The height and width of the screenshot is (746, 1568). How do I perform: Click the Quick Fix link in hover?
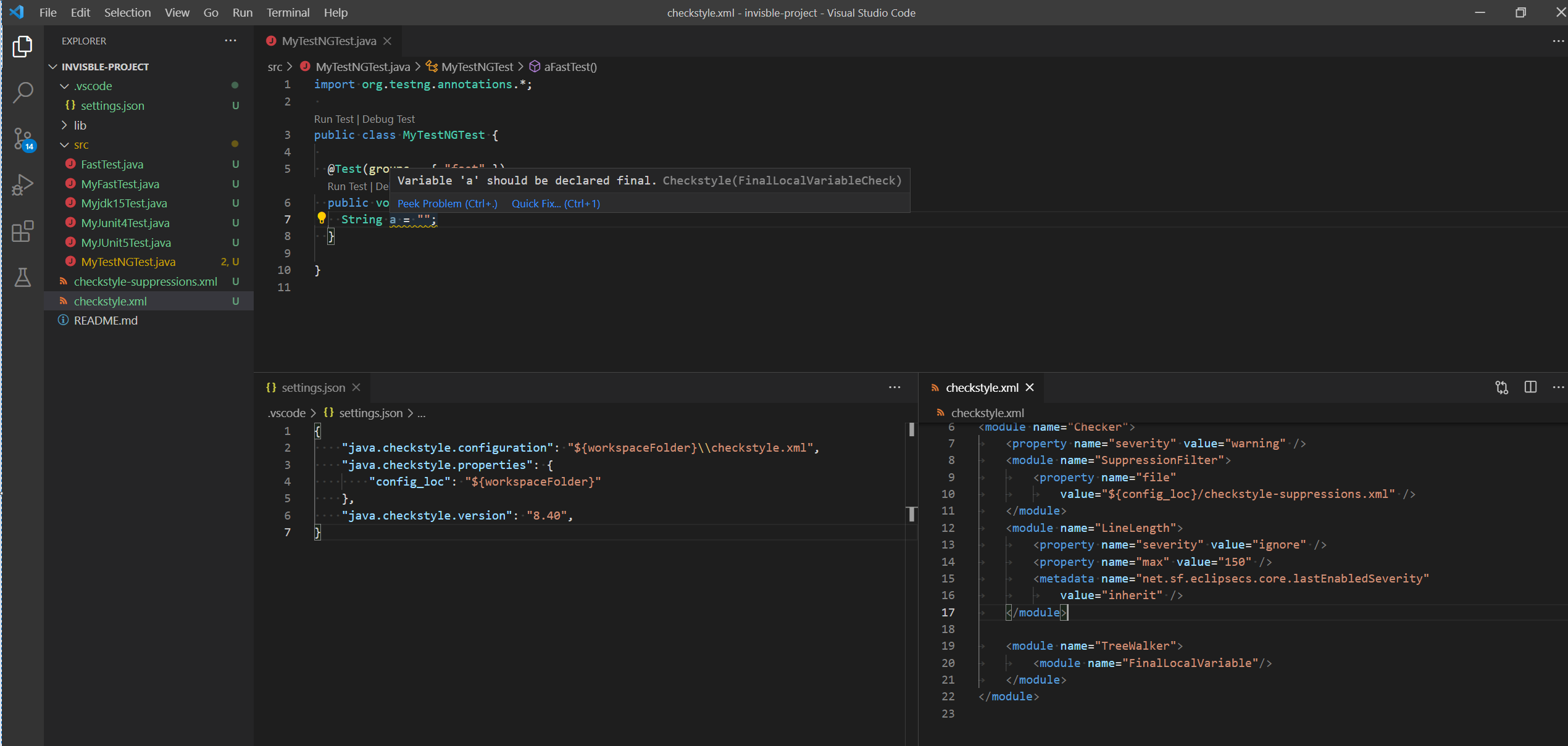click(555, 204)
